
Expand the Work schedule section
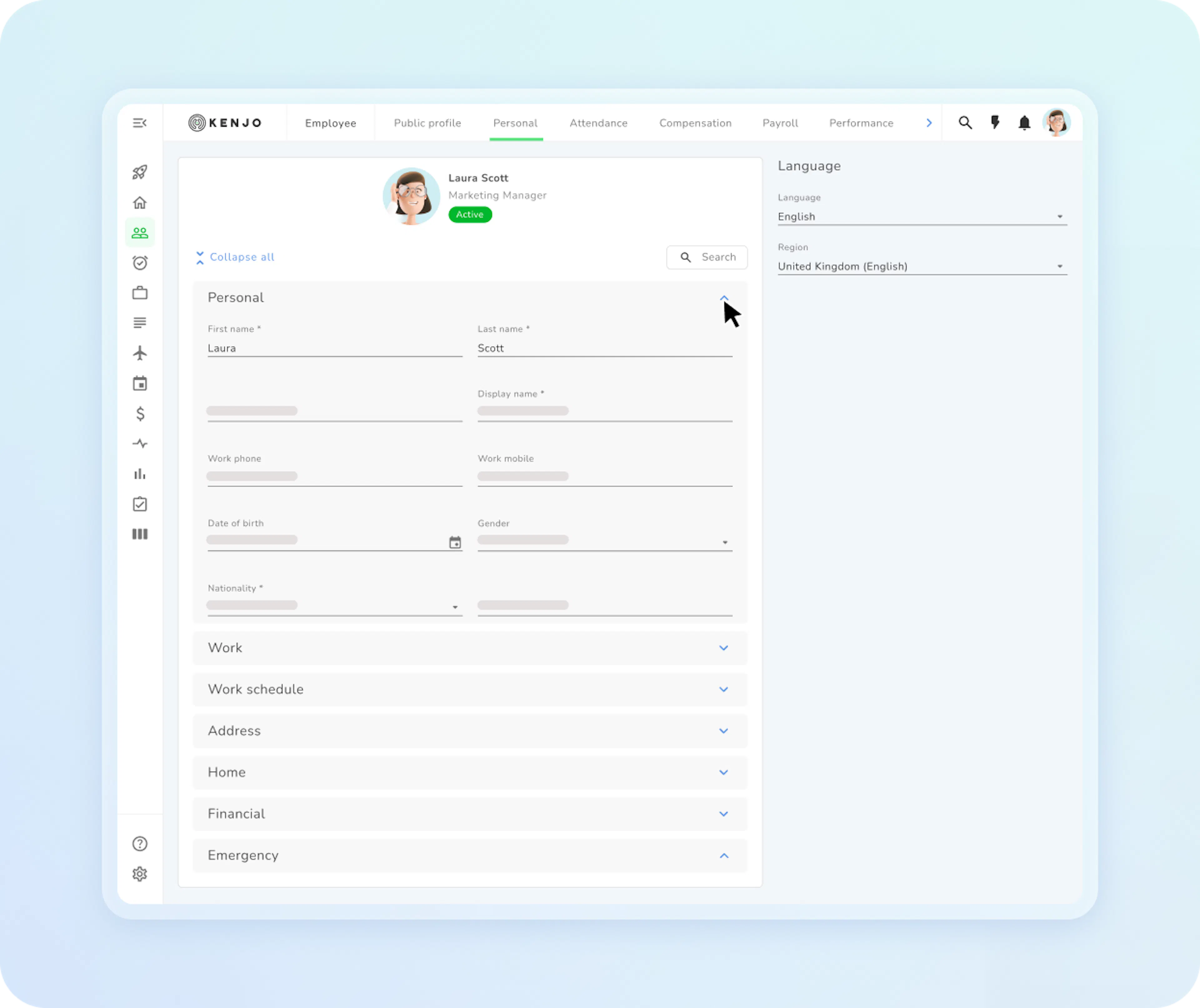[470, 689]
